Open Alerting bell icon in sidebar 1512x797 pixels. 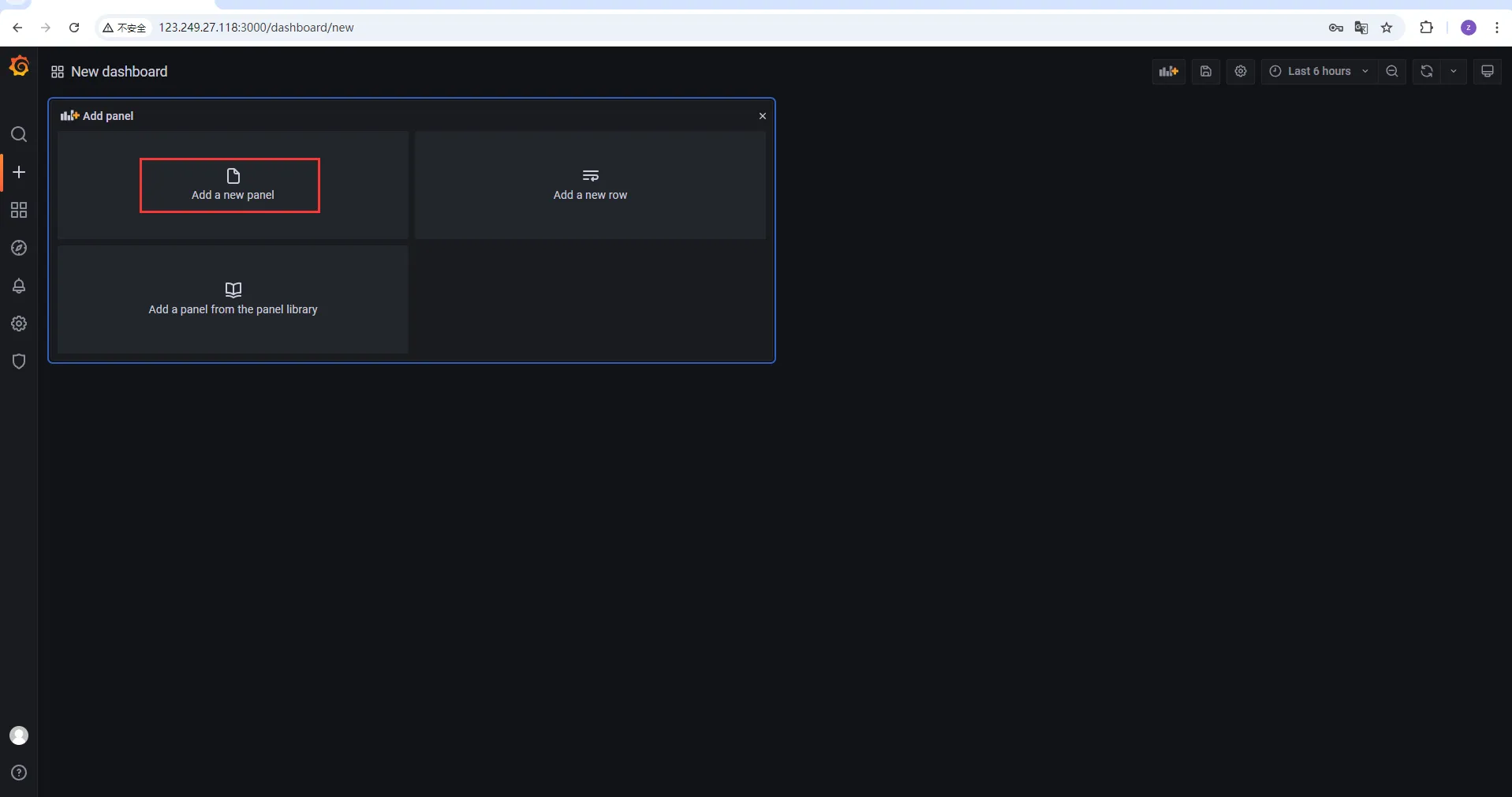pos(19,286)
